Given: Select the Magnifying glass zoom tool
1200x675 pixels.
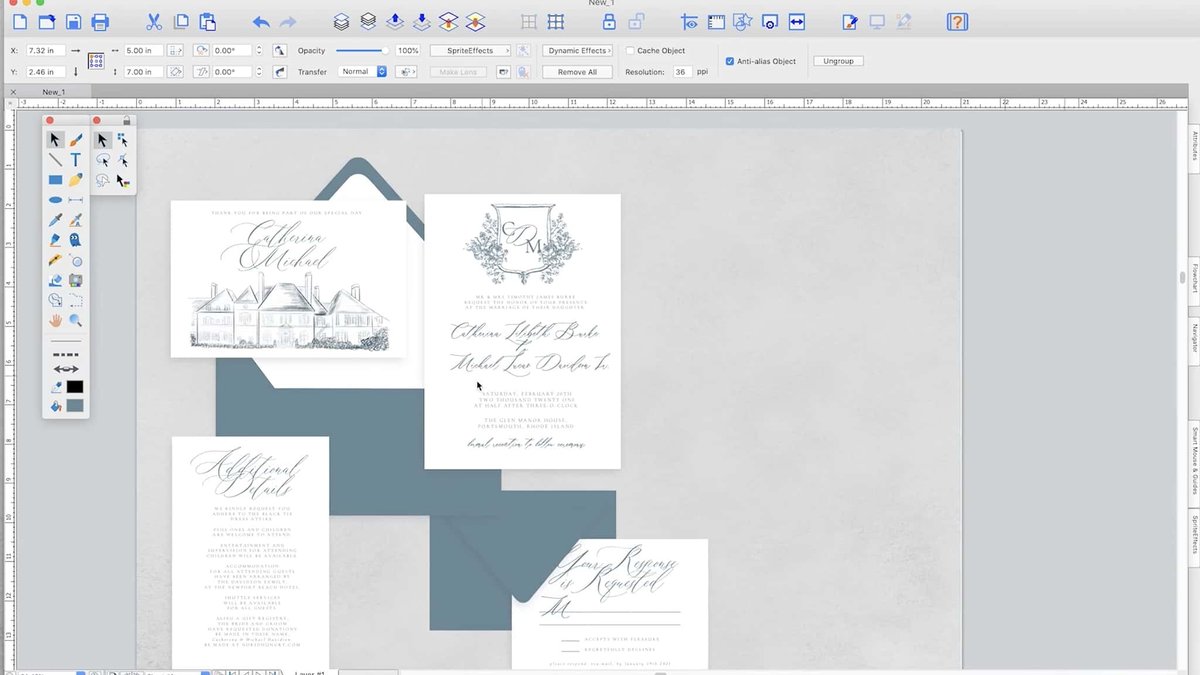Looking at the screenshot, I should 76,321.
